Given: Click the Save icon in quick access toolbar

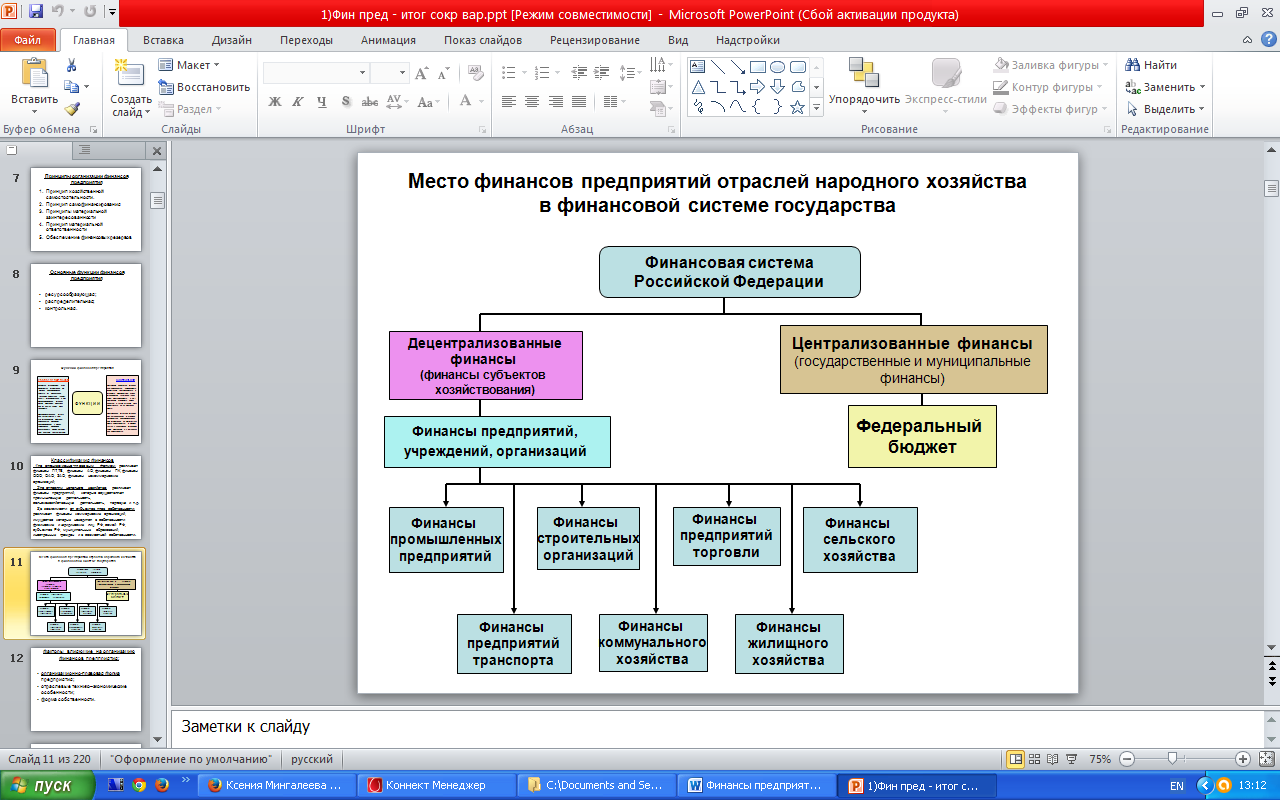Looking at the screenshot, I should [36, 13].
